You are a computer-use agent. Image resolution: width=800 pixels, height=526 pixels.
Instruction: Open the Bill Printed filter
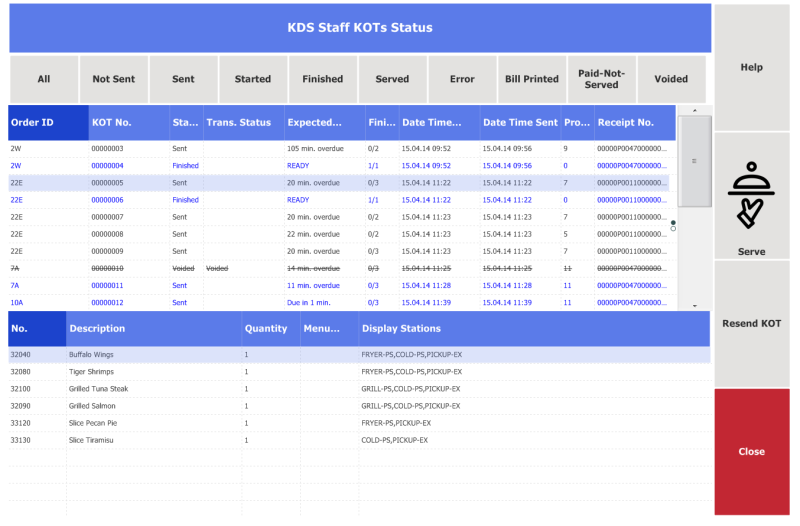(x=532, y=79)
